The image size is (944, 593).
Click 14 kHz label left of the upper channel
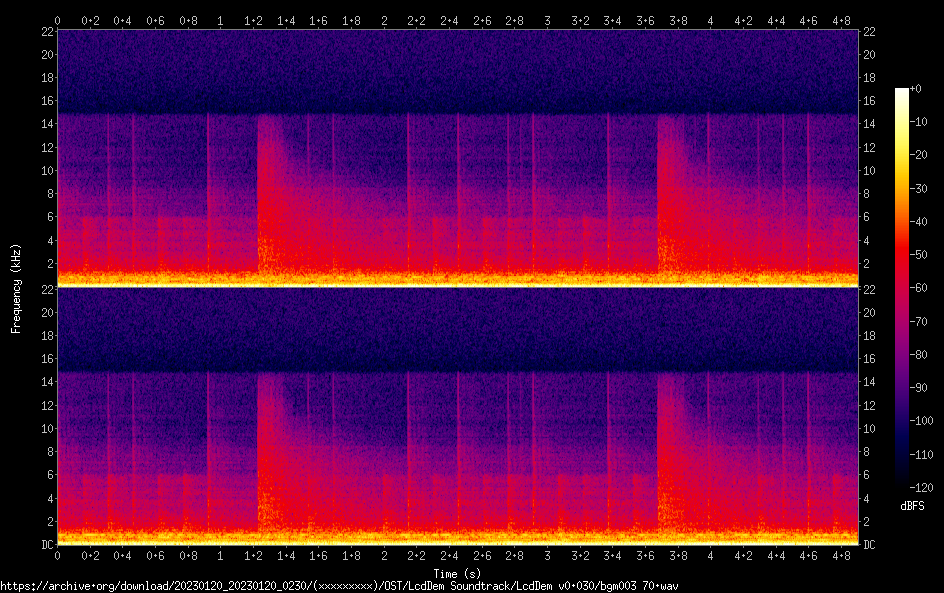[45, 124]
